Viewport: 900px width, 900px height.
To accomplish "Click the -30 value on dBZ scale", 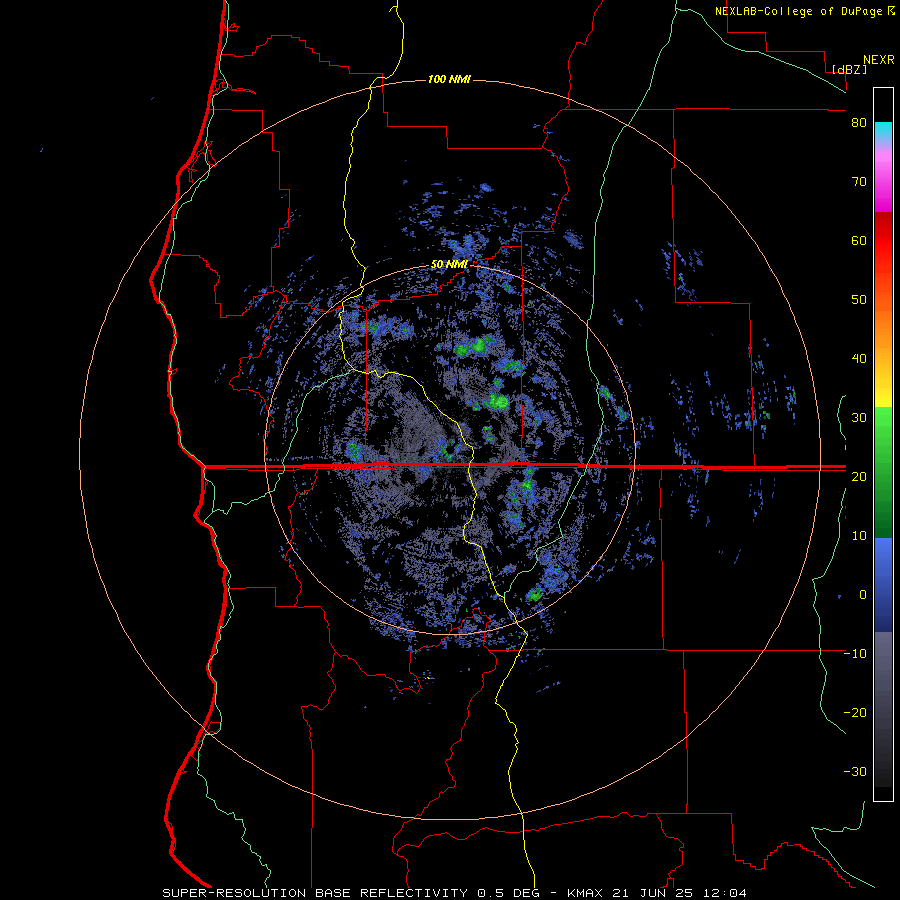I will coord(855,772).
